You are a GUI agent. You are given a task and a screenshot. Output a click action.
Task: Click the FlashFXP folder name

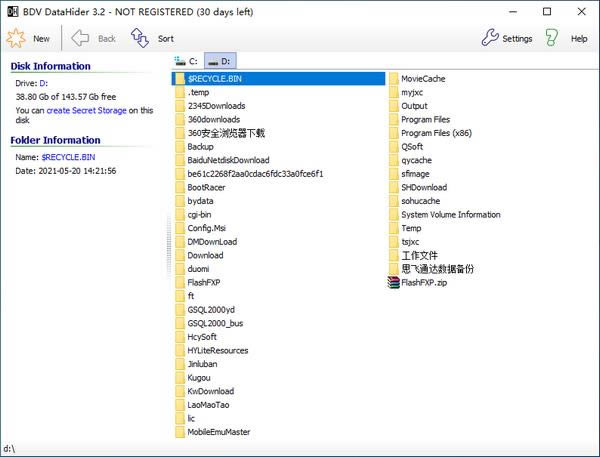tap(204, 282)
